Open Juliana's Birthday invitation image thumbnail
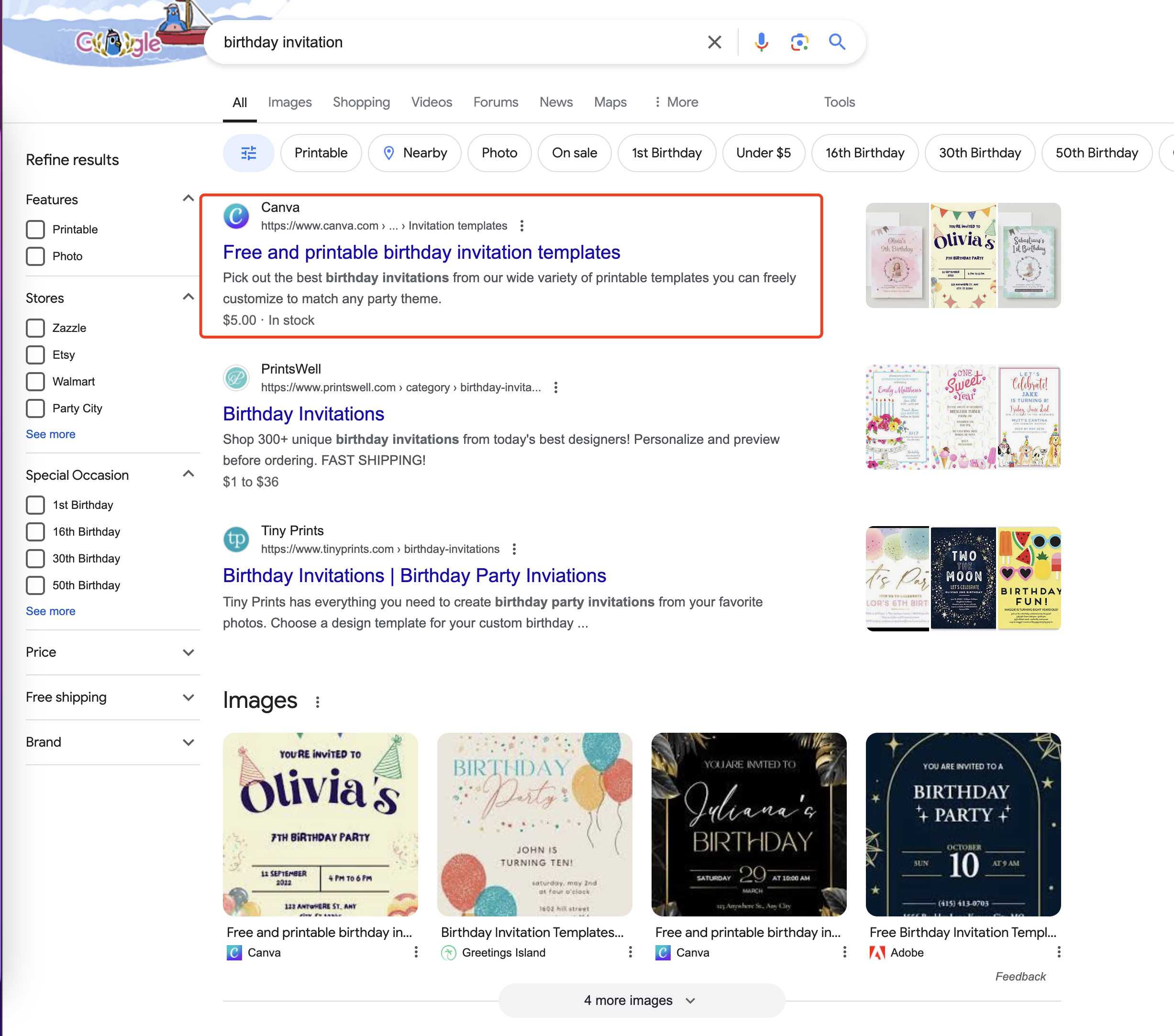Screen dimensions: 1174x1036 (x=748, y=824)
